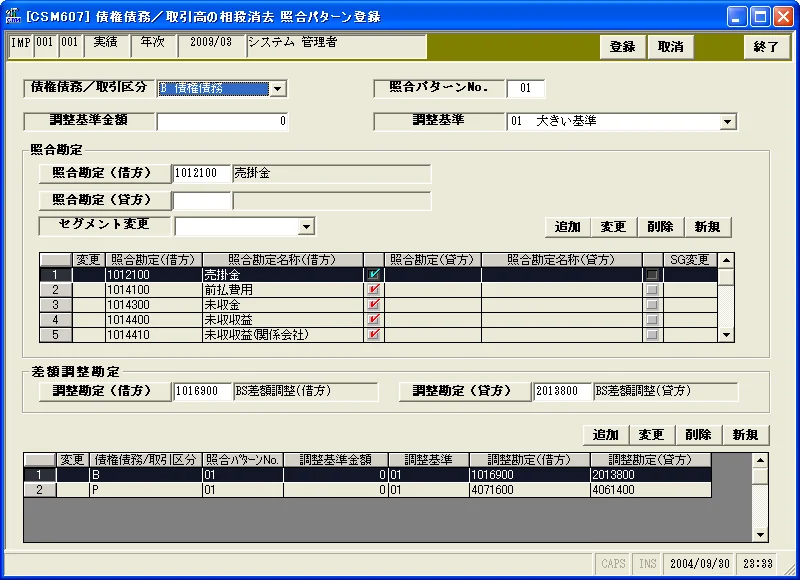Screen dimensions: 800x580
Task: Click 削除 button above bottom grid
Action: [x=698, y=435]
